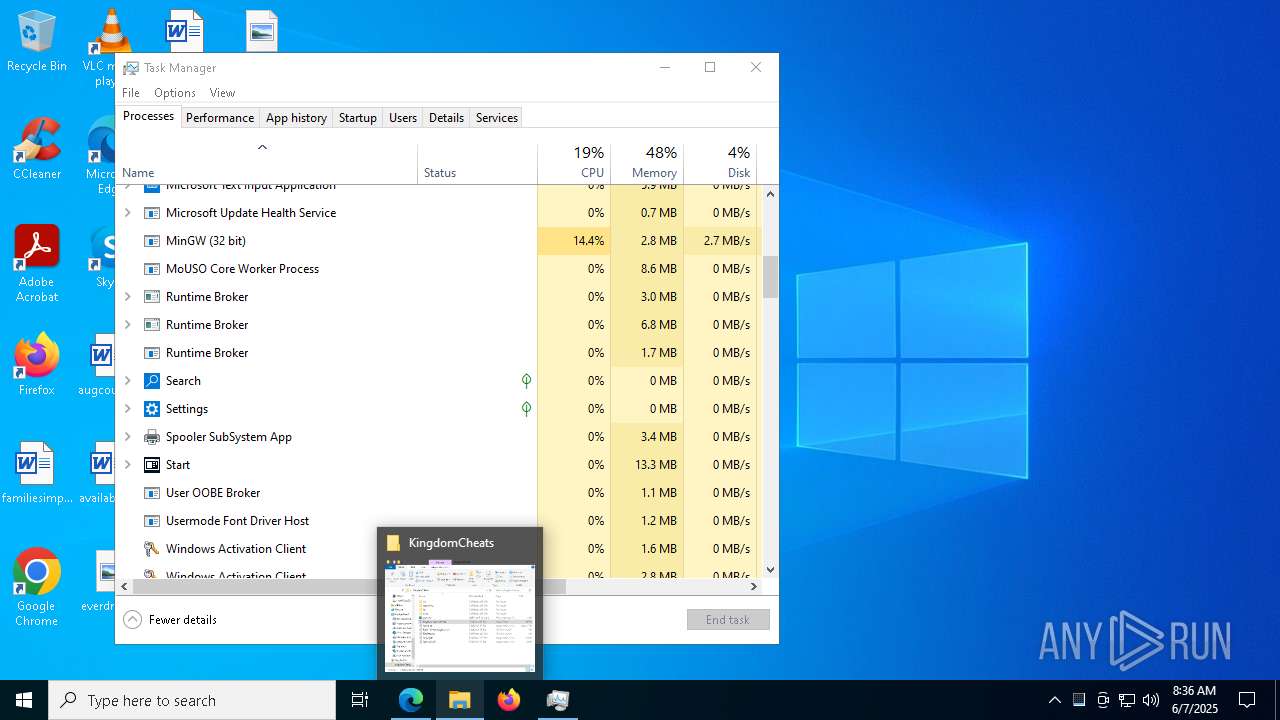
Task: Click the End task button
Action: [728, 620]
